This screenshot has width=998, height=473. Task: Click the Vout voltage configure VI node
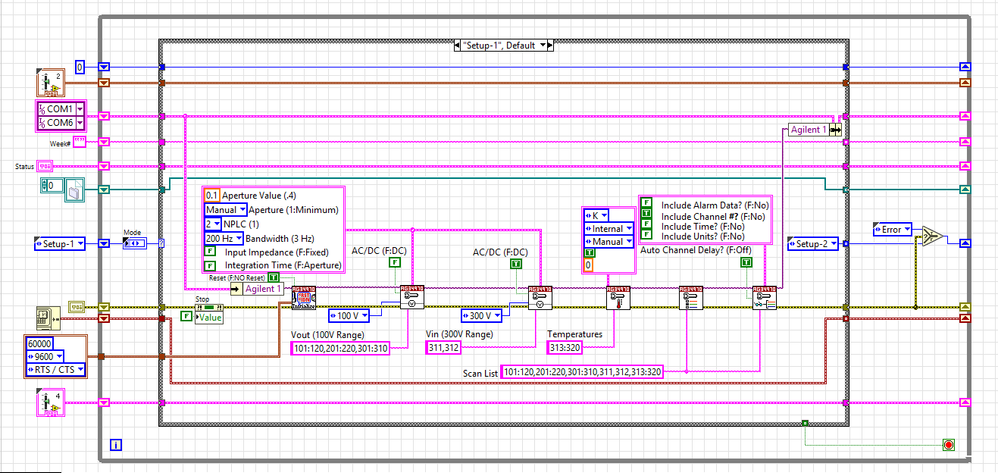point(411,297)
